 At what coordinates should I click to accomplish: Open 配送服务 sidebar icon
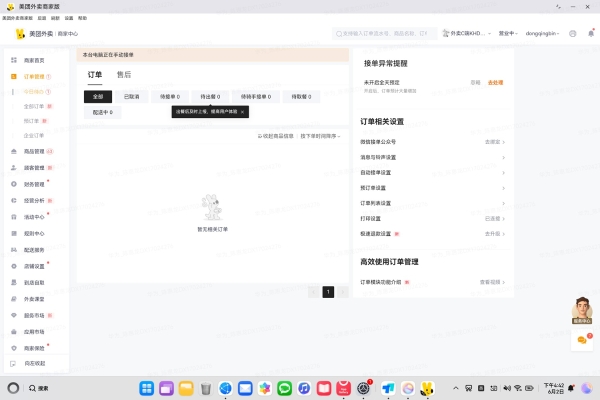pos(14,250)
